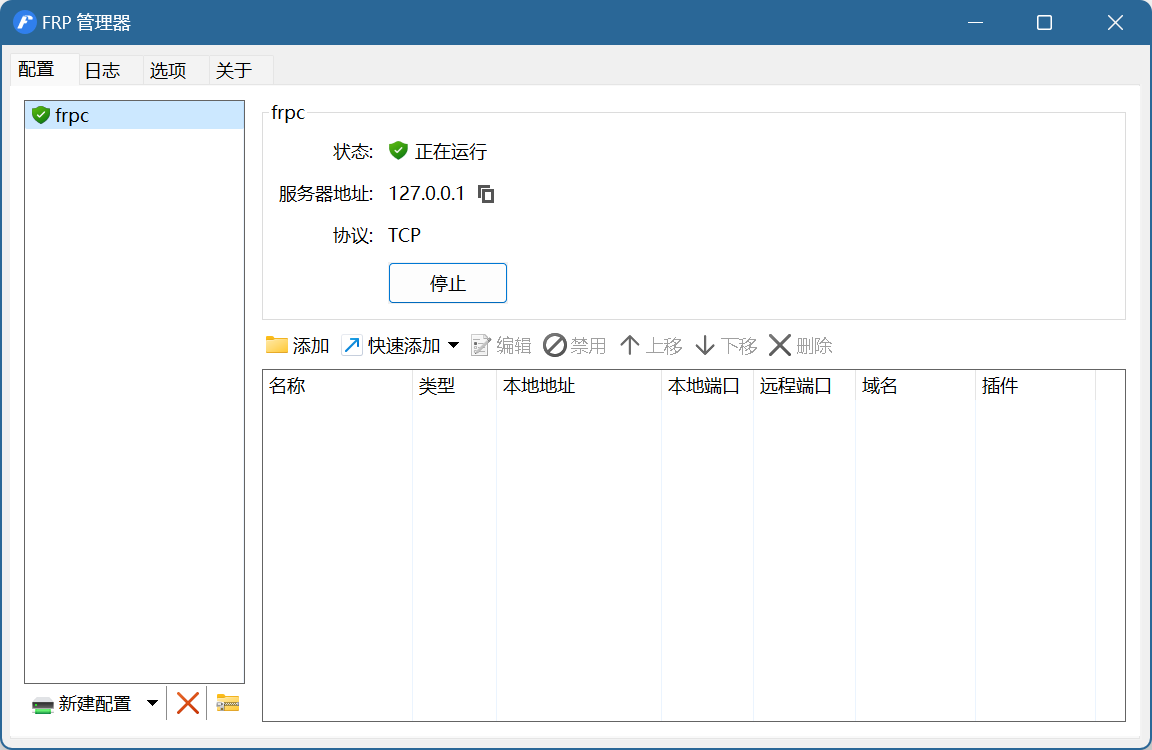
Task: Click the 删除 proxy X icon
Action: point(780,346)
